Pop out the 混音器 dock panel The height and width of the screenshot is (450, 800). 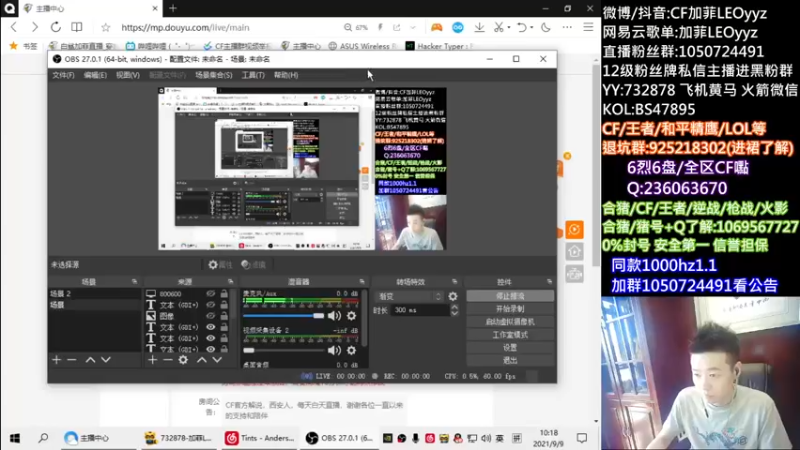tap(362, 282)
